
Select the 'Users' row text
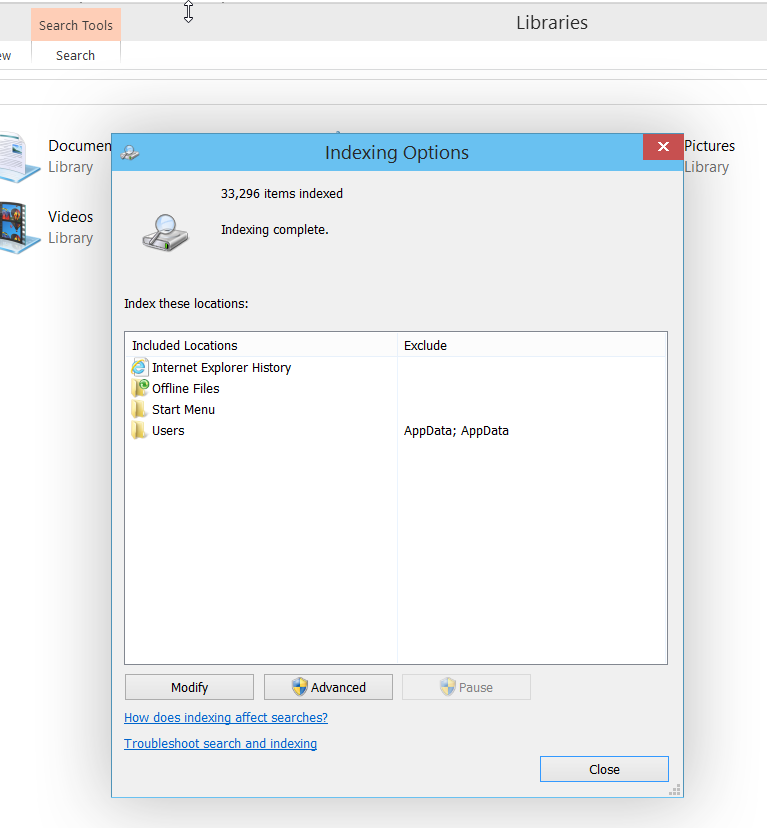tap(168, 431)
